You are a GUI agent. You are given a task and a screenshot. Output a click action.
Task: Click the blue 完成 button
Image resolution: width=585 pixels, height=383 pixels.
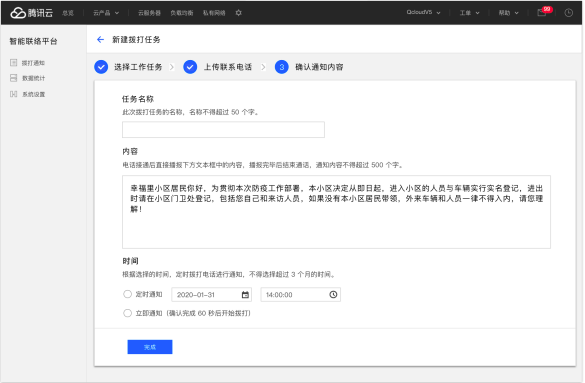(x=150, y=347)
